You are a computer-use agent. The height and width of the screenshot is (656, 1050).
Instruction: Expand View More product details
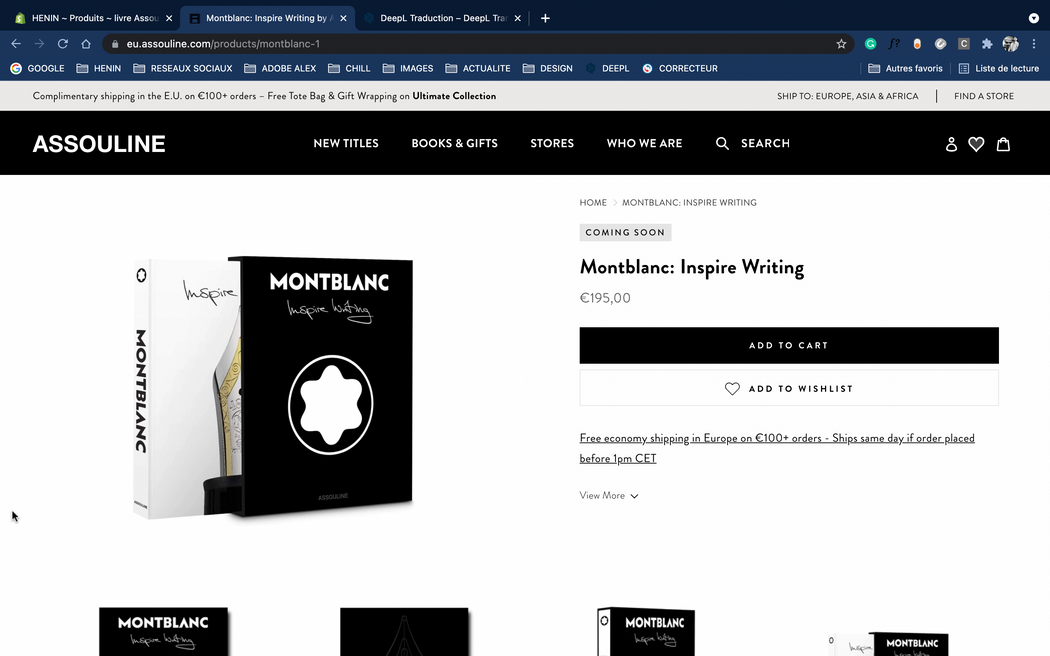pyautogui.click(x=609, y=495)
